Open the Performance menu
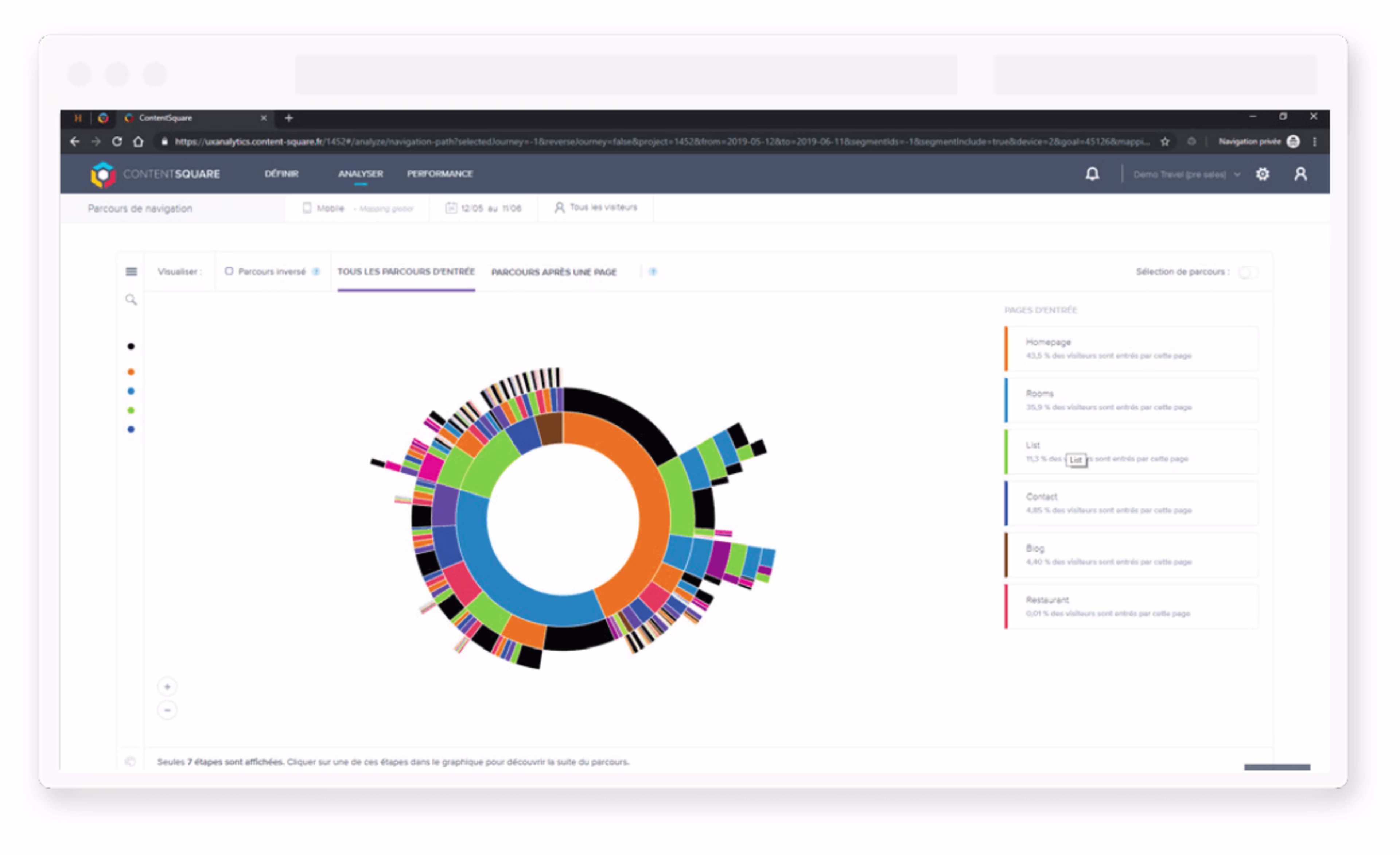Viewport: 1400px width, 855px height. point(439,173)
